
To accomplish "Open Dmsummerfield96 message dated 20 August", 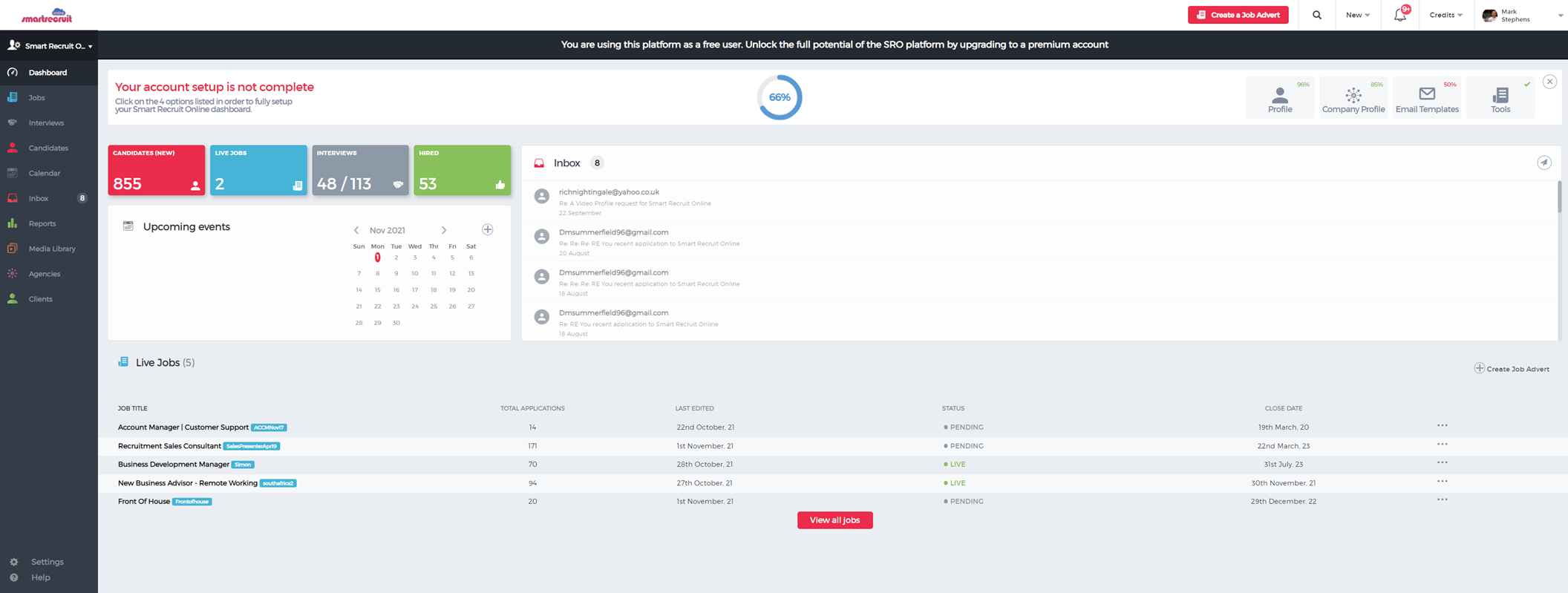I will click(x=1039, y=242).
